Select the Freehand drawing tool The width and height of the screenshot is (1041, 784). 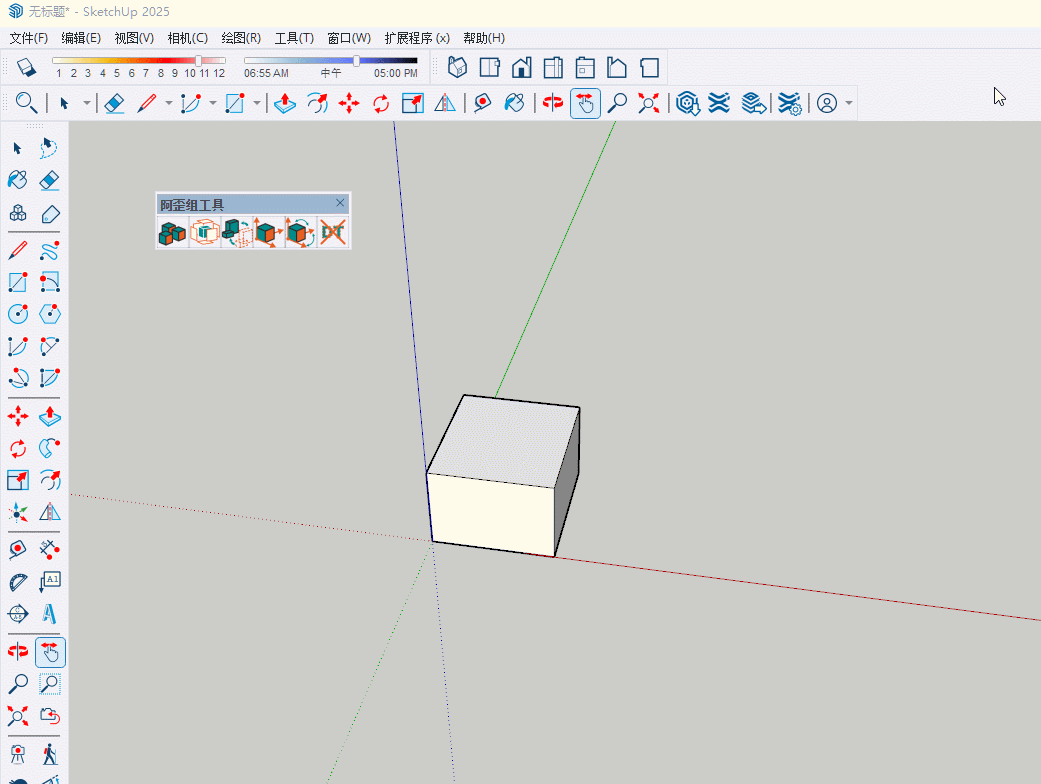49,250
